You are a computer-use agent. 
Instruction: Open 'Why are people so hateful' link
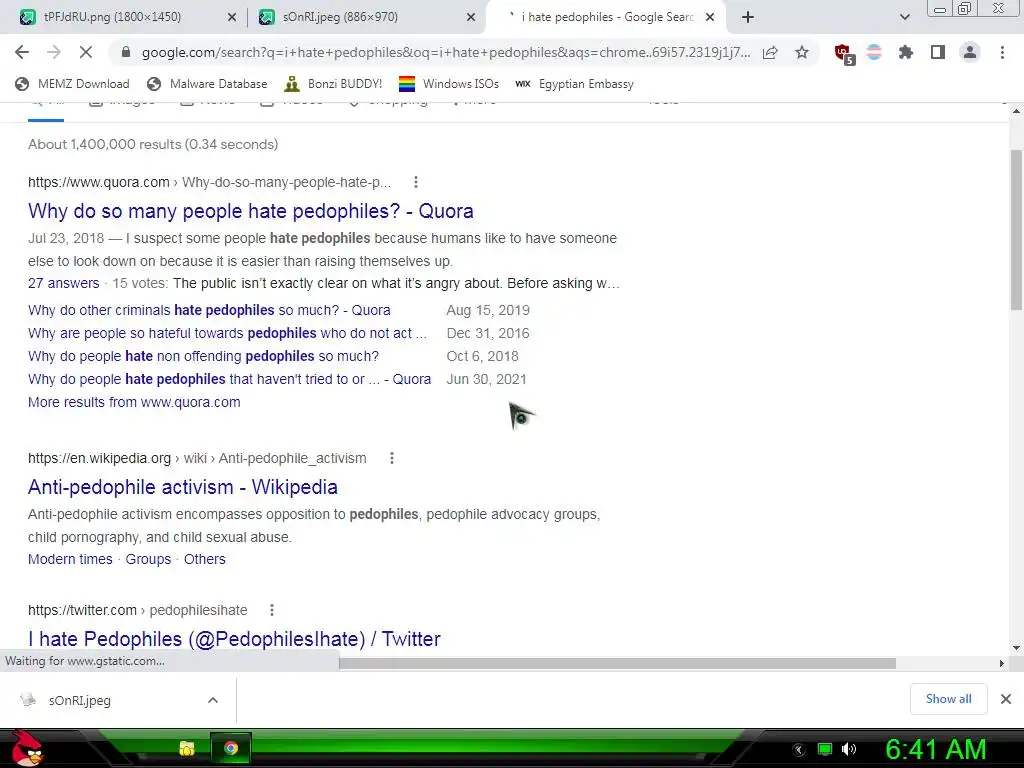(227, 333)
